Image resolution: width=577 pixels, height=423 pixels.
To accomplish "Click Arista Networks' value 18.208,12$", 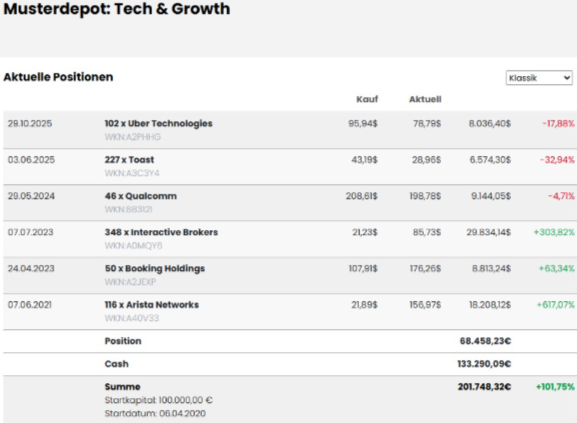I will point(490,305).
